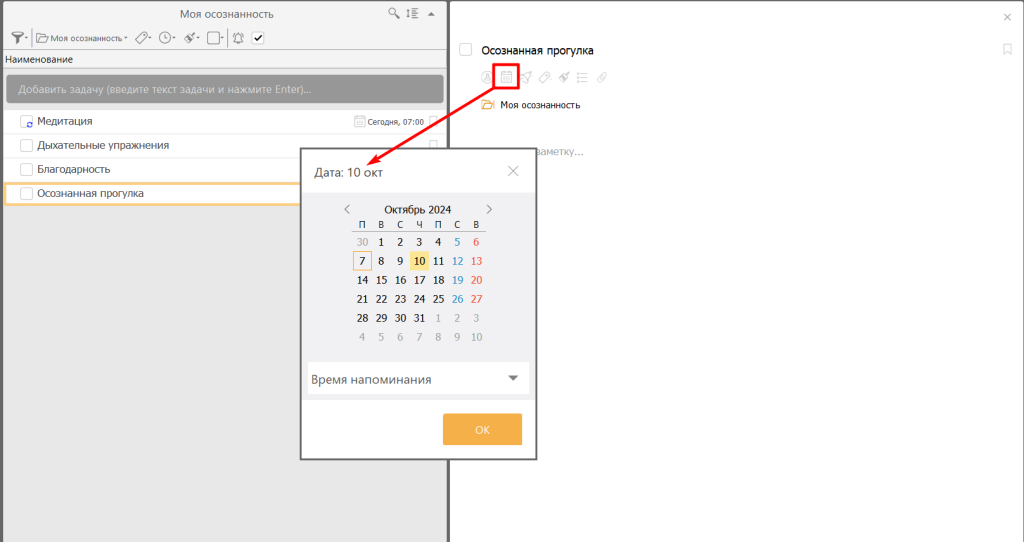Click the calendar date icon in task details
This screenshot has width=1024, height=542.
[506, 77]
